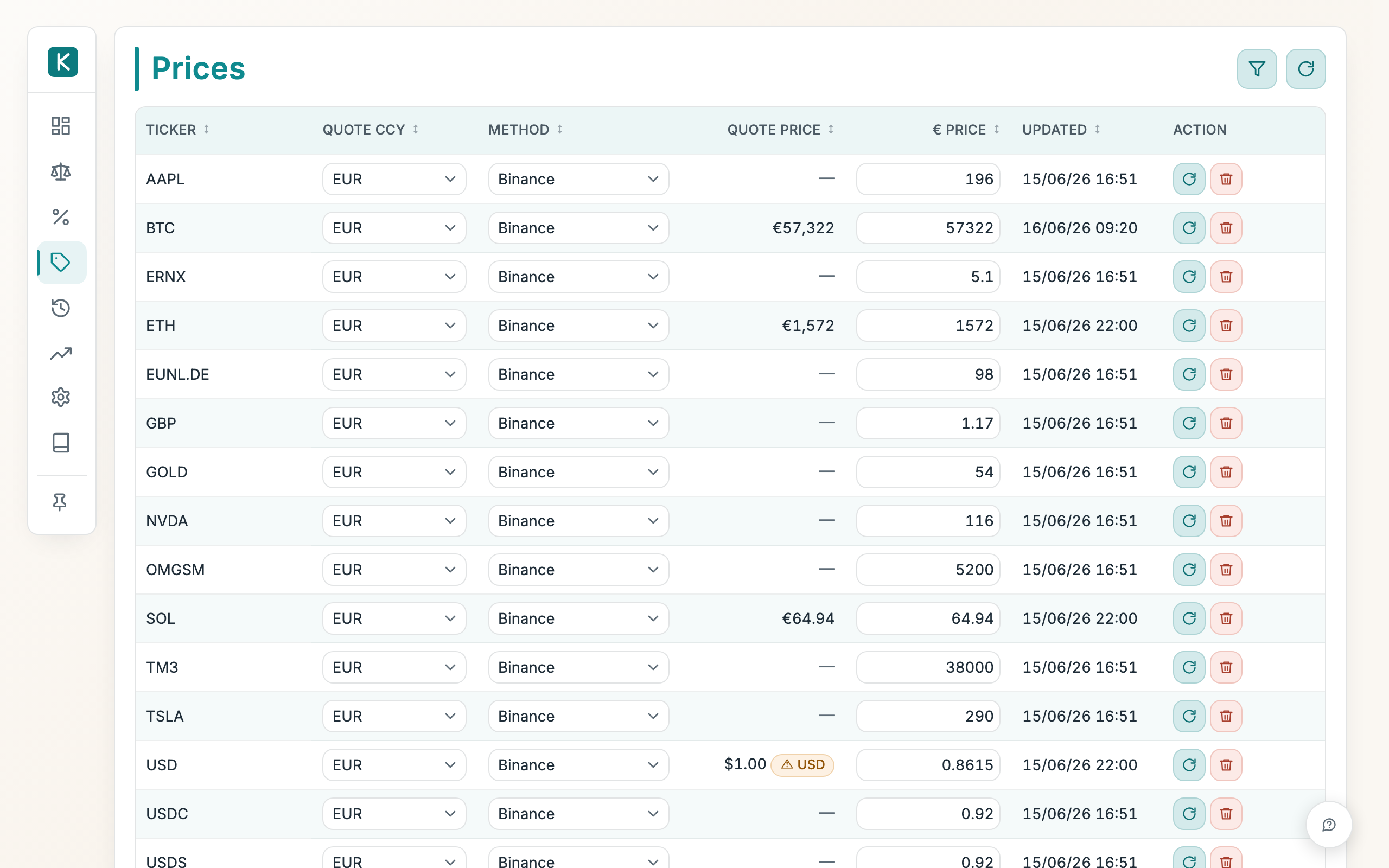Sort table by Quote CCY column

[371, 130]
